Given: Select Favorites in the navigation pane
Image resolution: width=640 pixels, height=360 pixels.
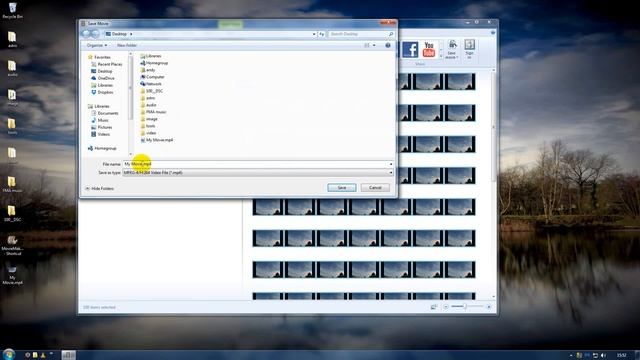Looking at the screenshot, I should click(x=99, y=57).
